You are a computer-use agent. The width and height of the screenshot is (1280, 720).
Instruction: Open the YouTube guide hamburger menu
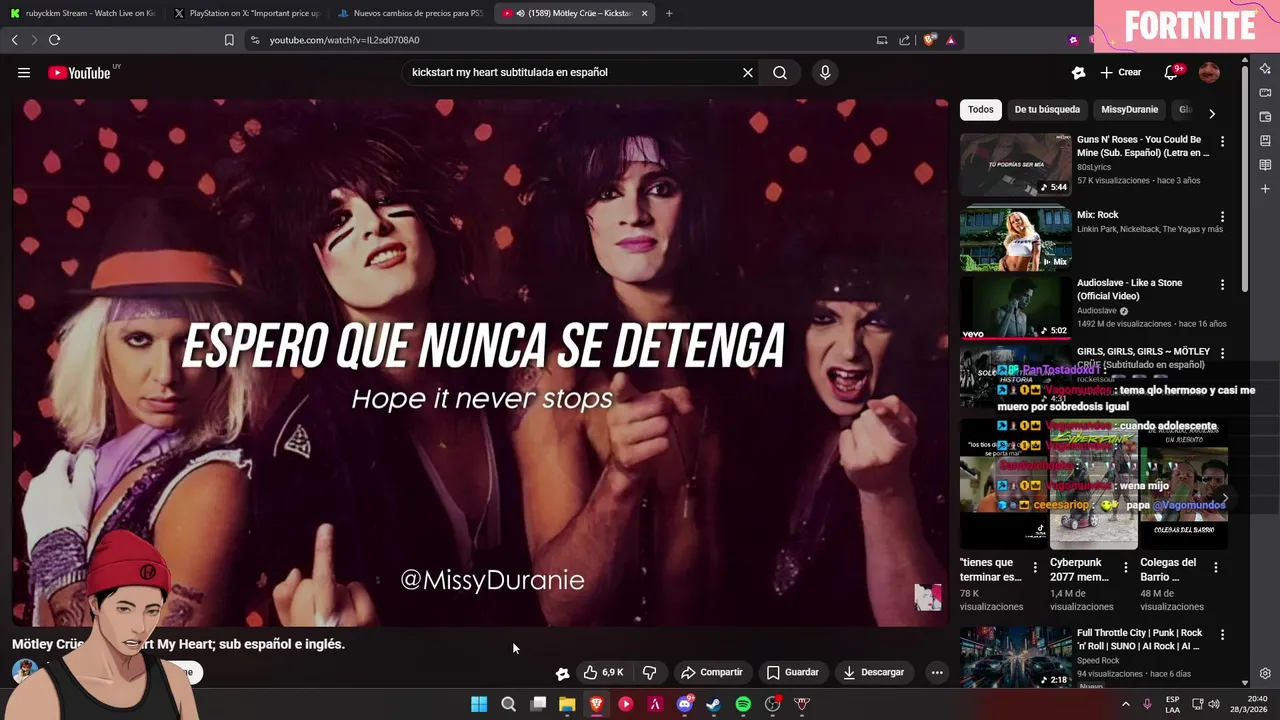tap(24, 72)
